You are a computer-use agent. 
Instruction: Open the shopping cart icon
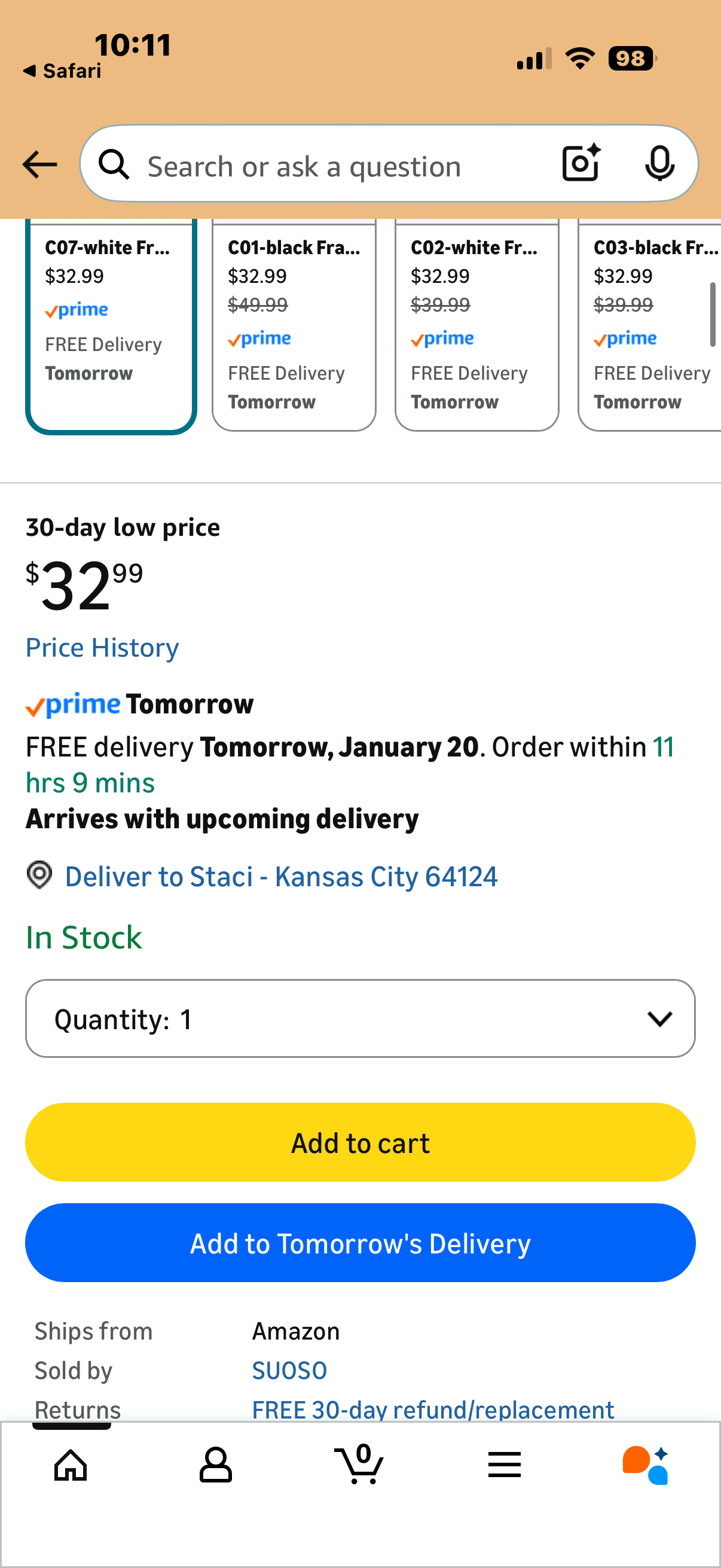[x=360, y=1465]
